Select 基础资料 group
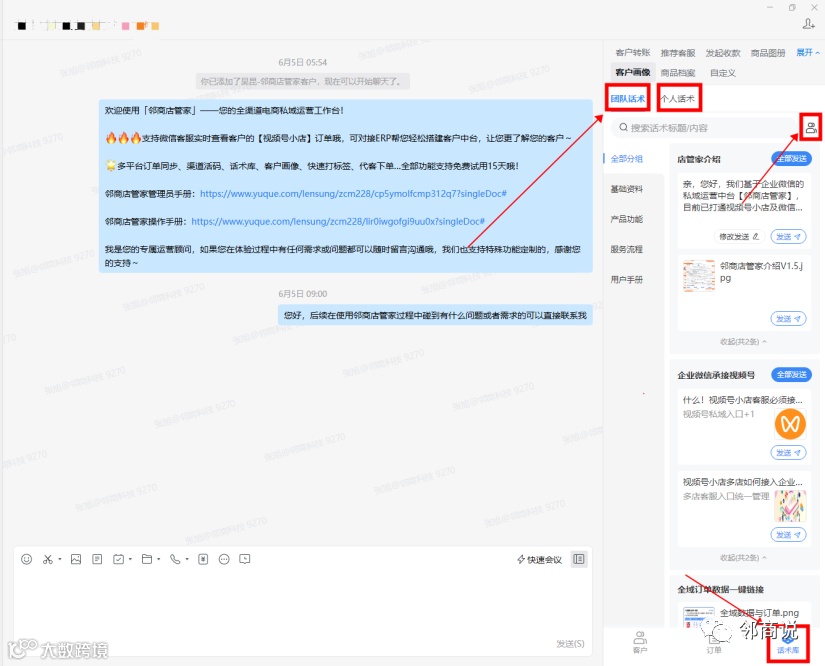Screen dimensions: 825x666 tap(626, 189)
